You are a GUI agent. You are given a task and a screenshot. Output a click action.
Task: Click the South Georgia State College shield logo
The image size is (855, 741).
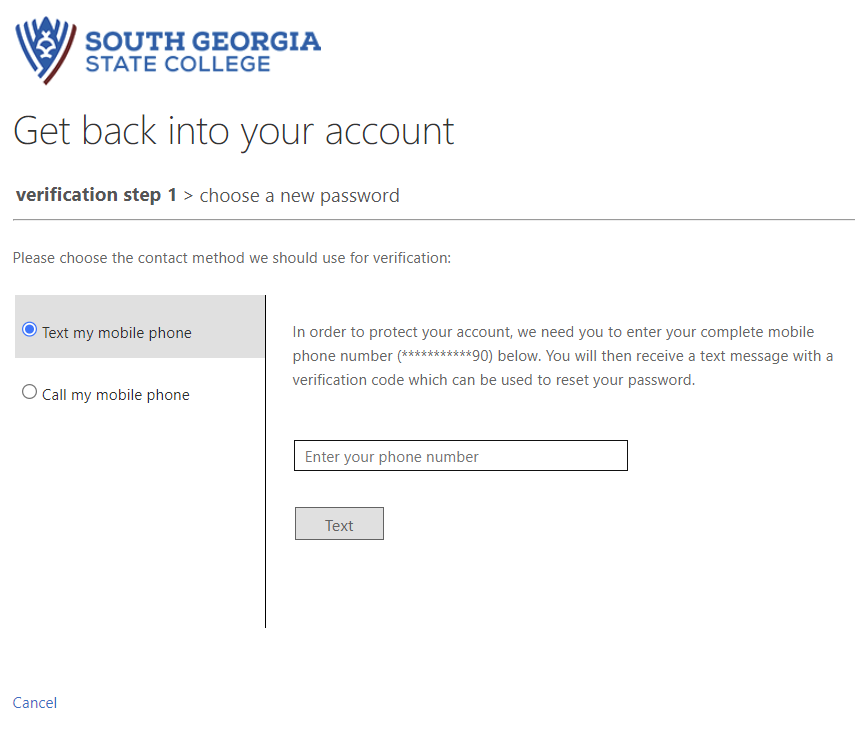[45, 50]
